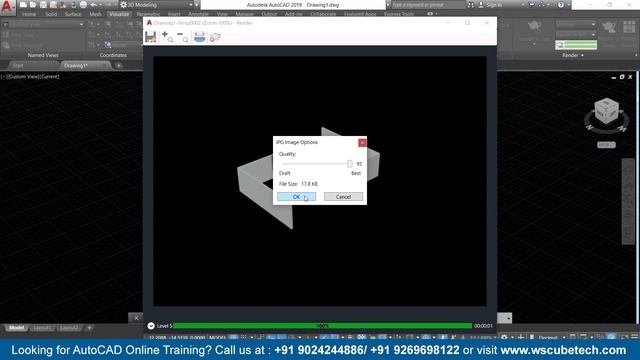The height and width of the screenshot is (360, 640).
Task: Click the print icon in Render window
Action: point(200,37)
